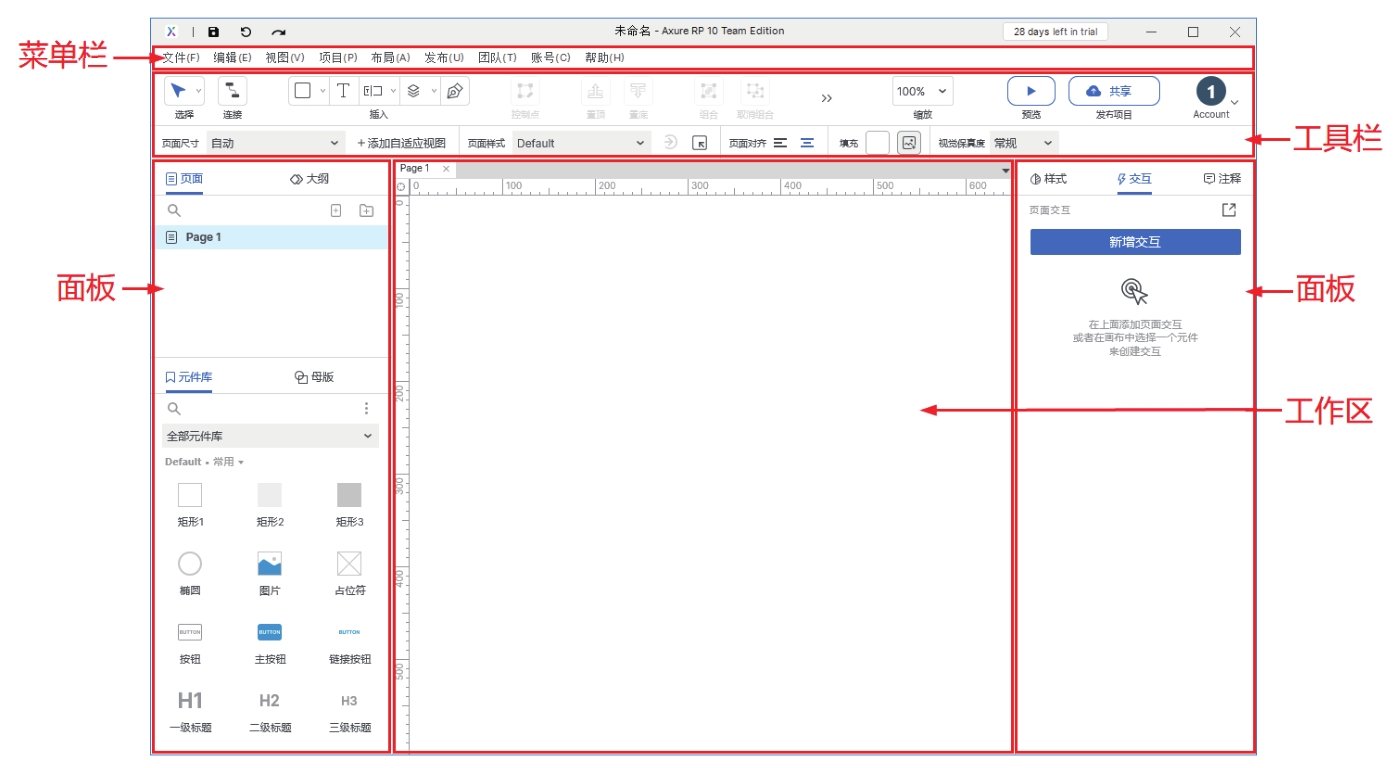Screen dimensions: 1395x768
Task: Switch to the 样式 (Style) tab
Action: tap(1048, 179)
